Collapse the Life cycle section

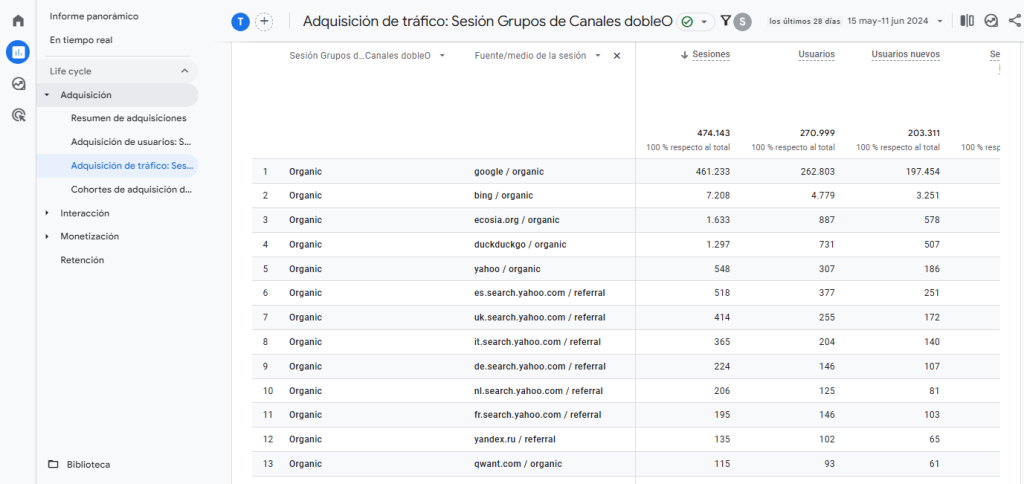[184, 71]
